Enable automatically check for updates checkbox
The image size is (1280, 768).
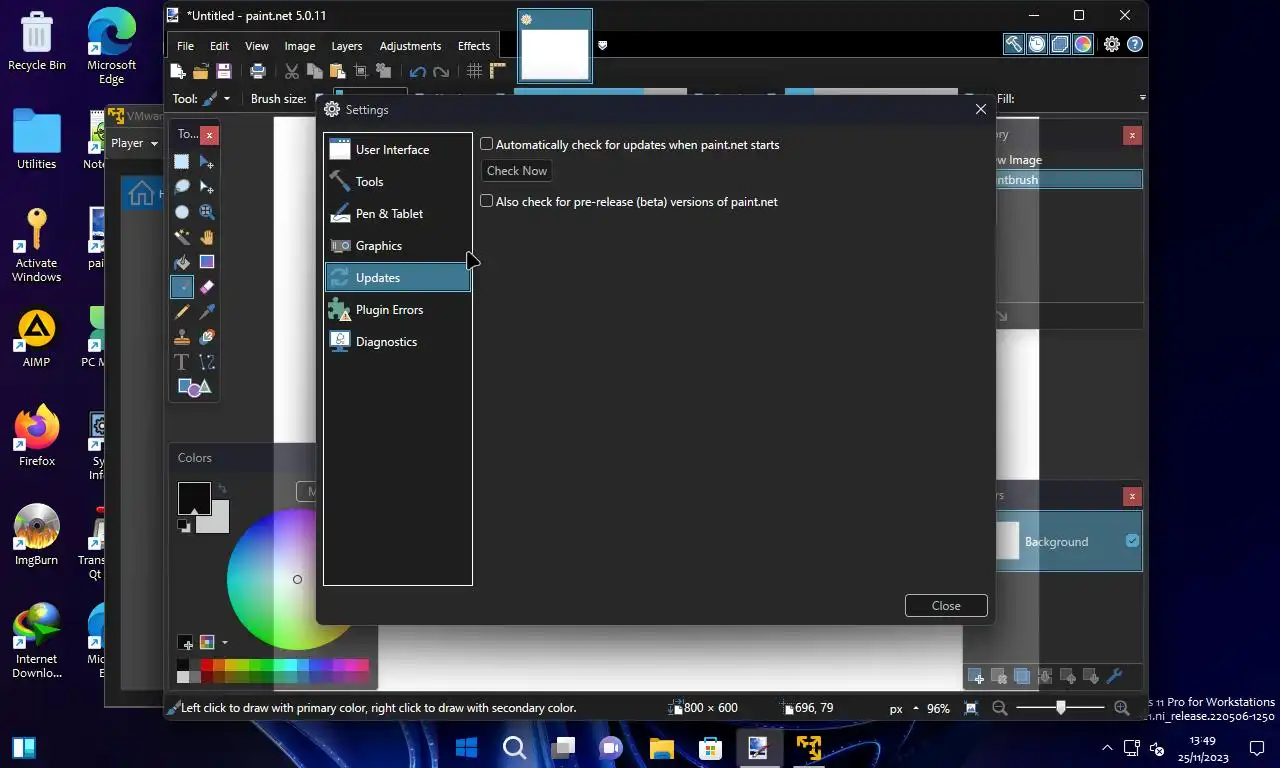(x=487, y=144)
